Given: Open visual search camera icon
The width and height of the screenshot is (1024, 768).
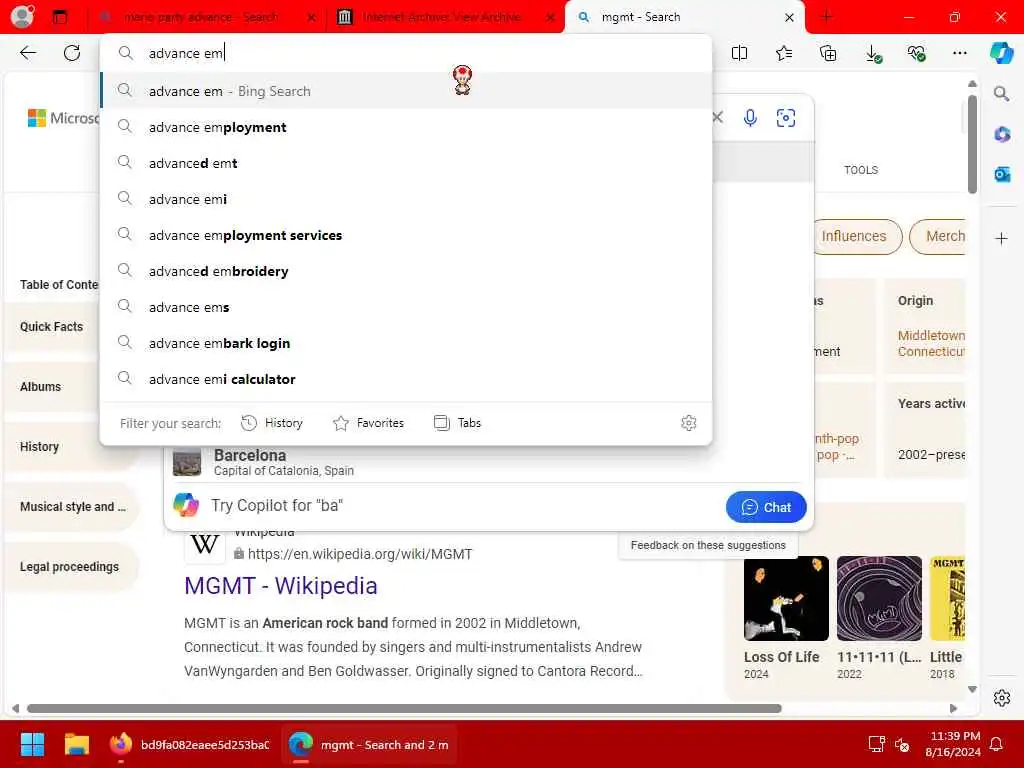Looking at the screenshot, I should tap(786, 118).
